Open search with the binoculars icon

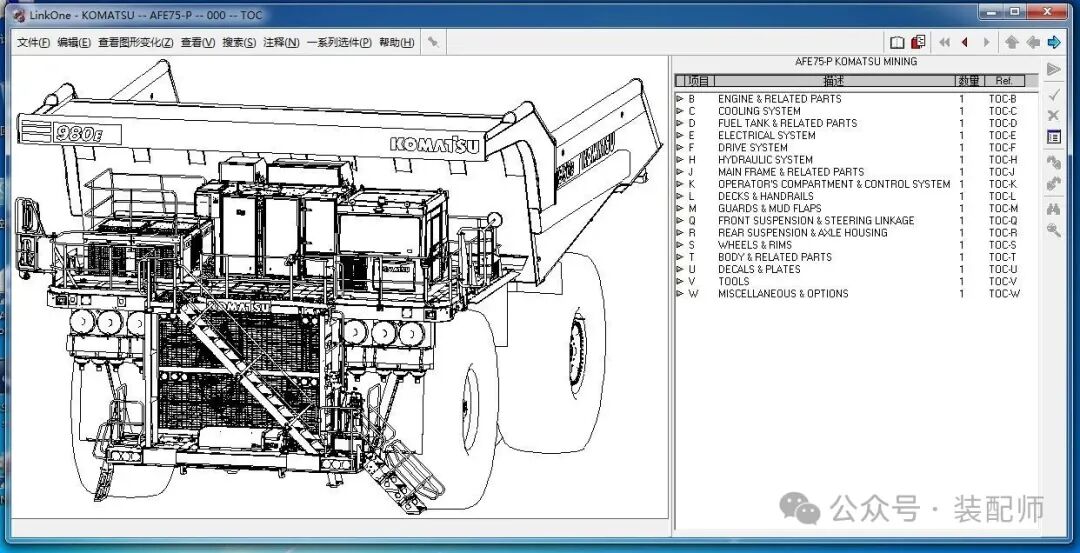[1053, 209]
